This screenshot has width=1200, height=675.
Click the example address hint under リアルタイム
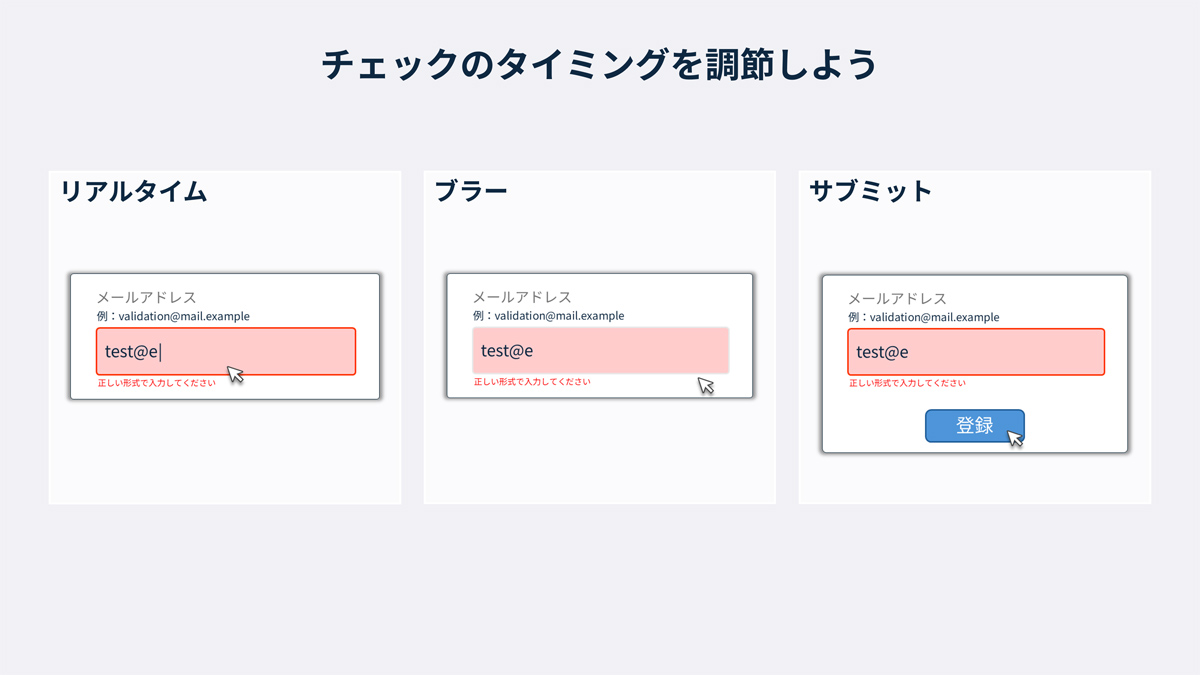click(x=173, y=316)
